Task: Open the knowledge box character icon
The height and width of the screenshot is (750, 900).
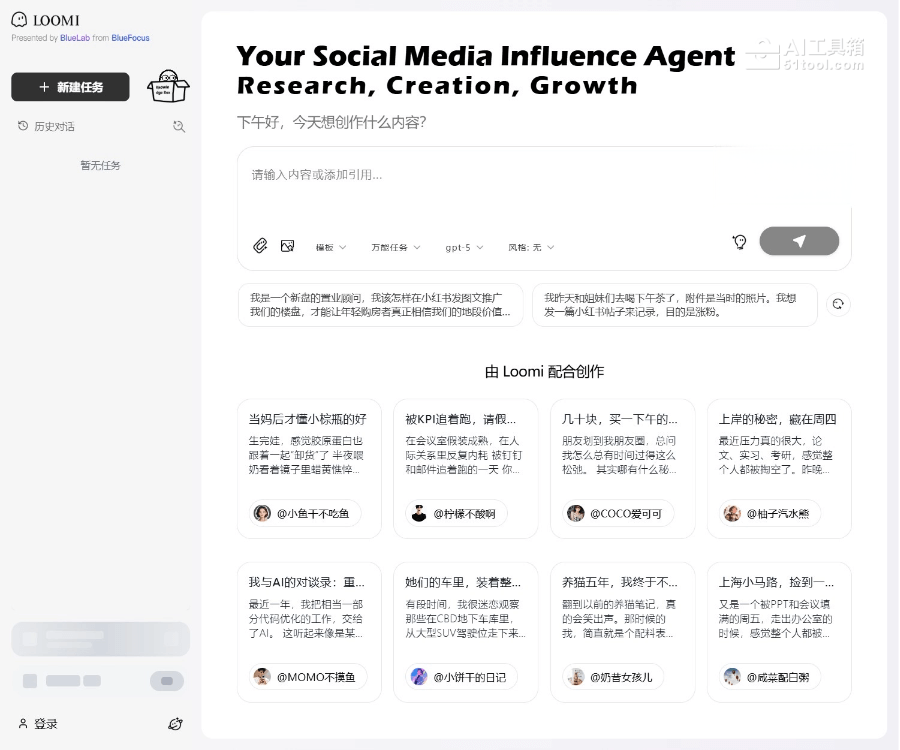Action: point(167,87)
